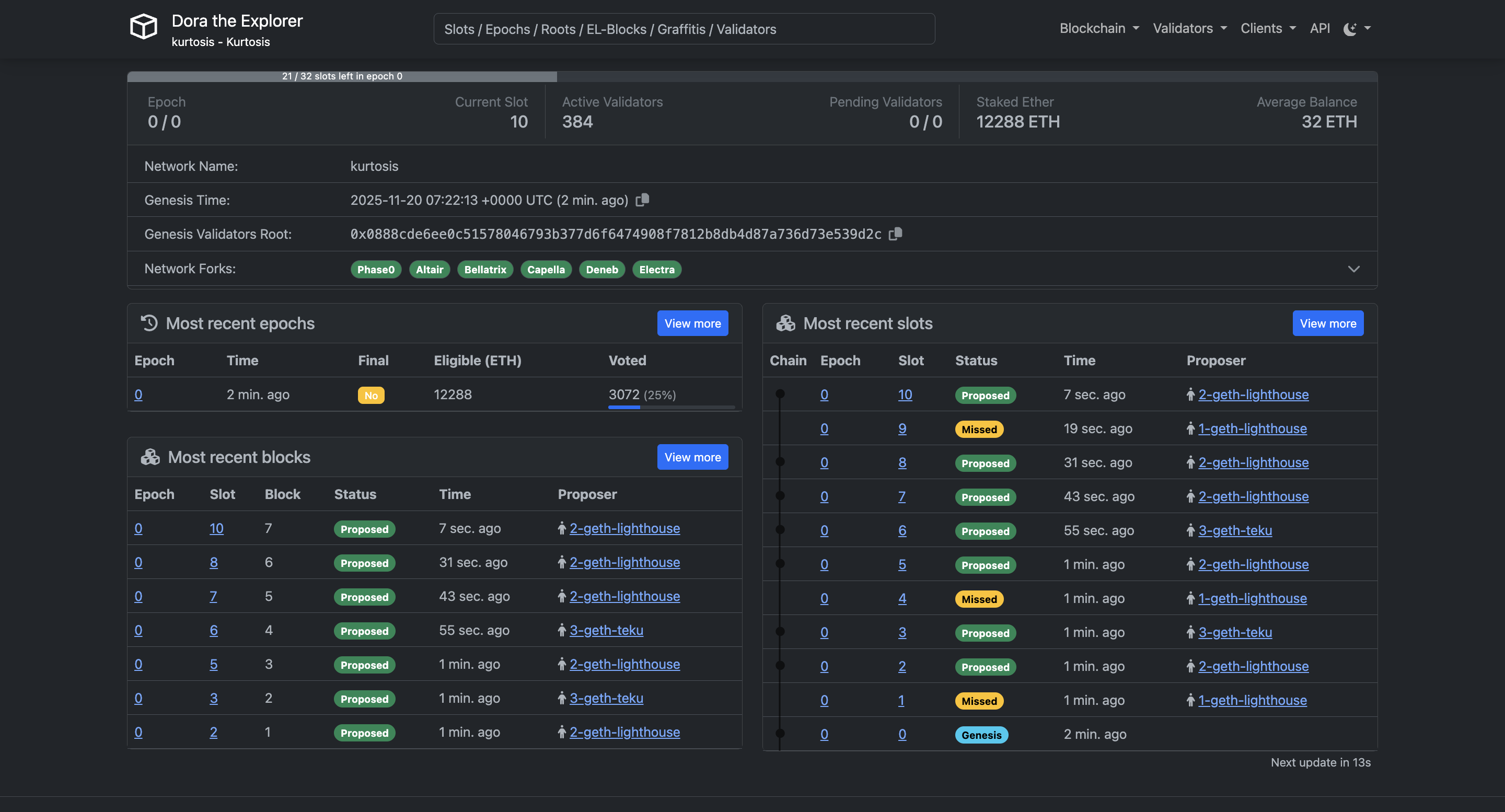Open slot 9 link in recent slots
Viewport: 1505px width, 812px height.
pyautogui.click(x=902, y=428)
